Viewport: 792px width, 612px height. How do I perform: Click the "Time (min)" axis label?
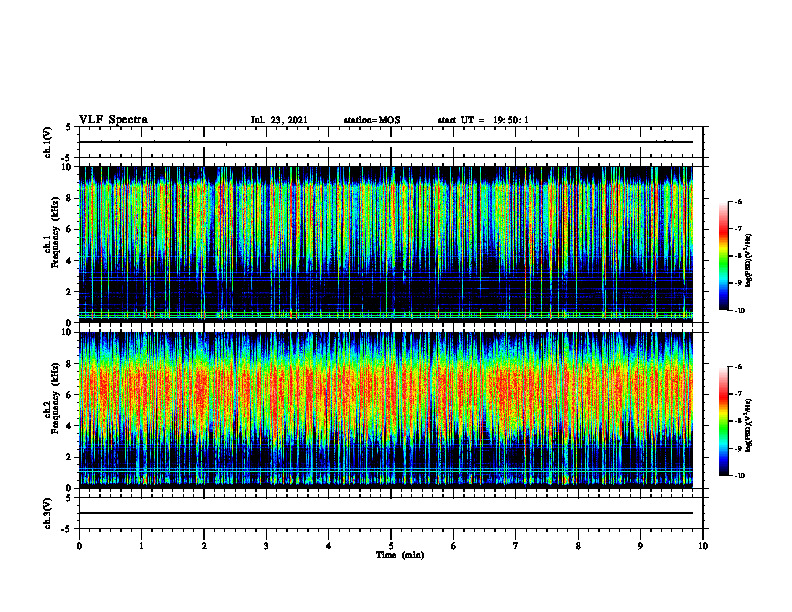pos(400,555)
